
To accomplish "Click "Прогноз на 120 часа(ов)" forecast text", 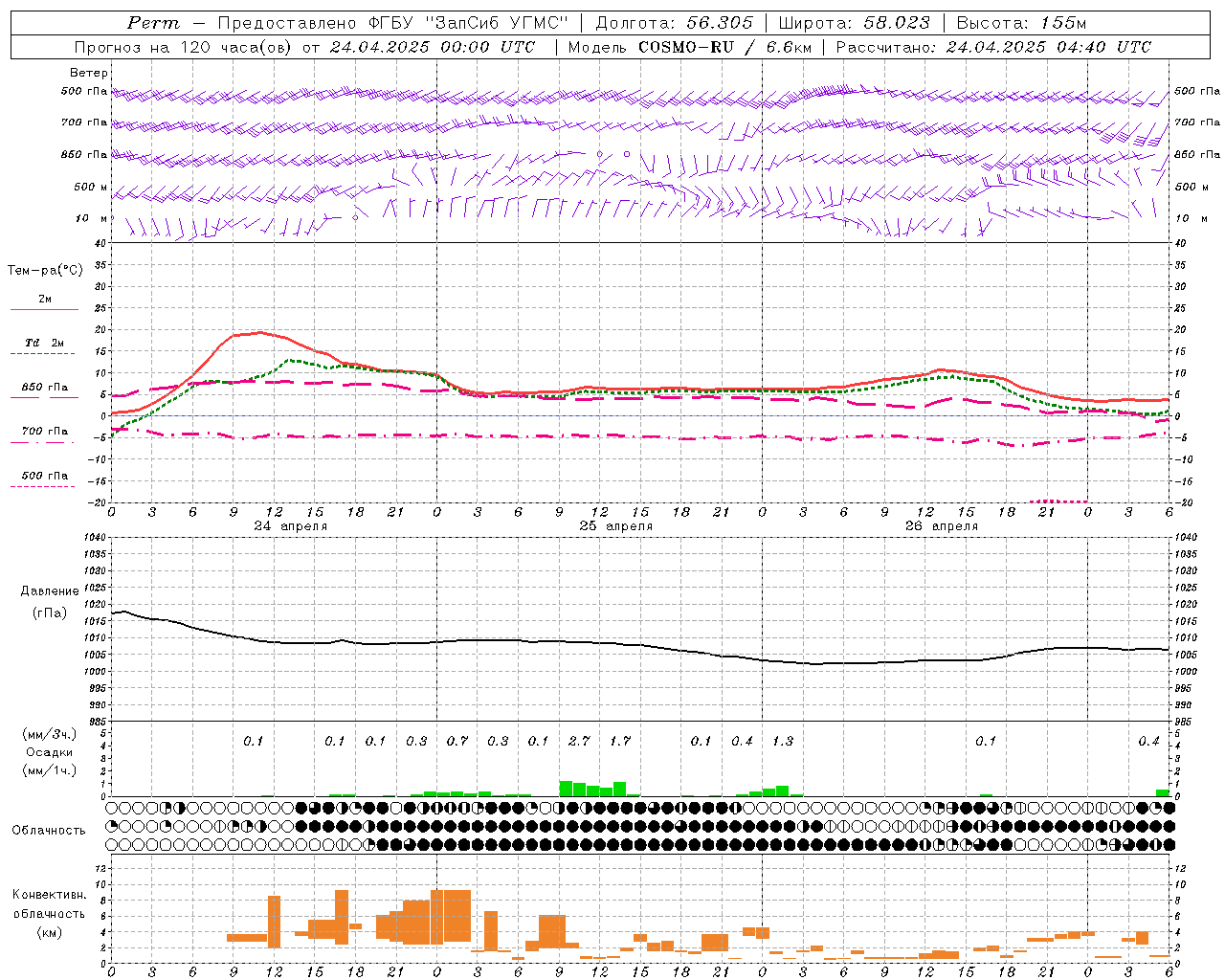I will point(184,47).
